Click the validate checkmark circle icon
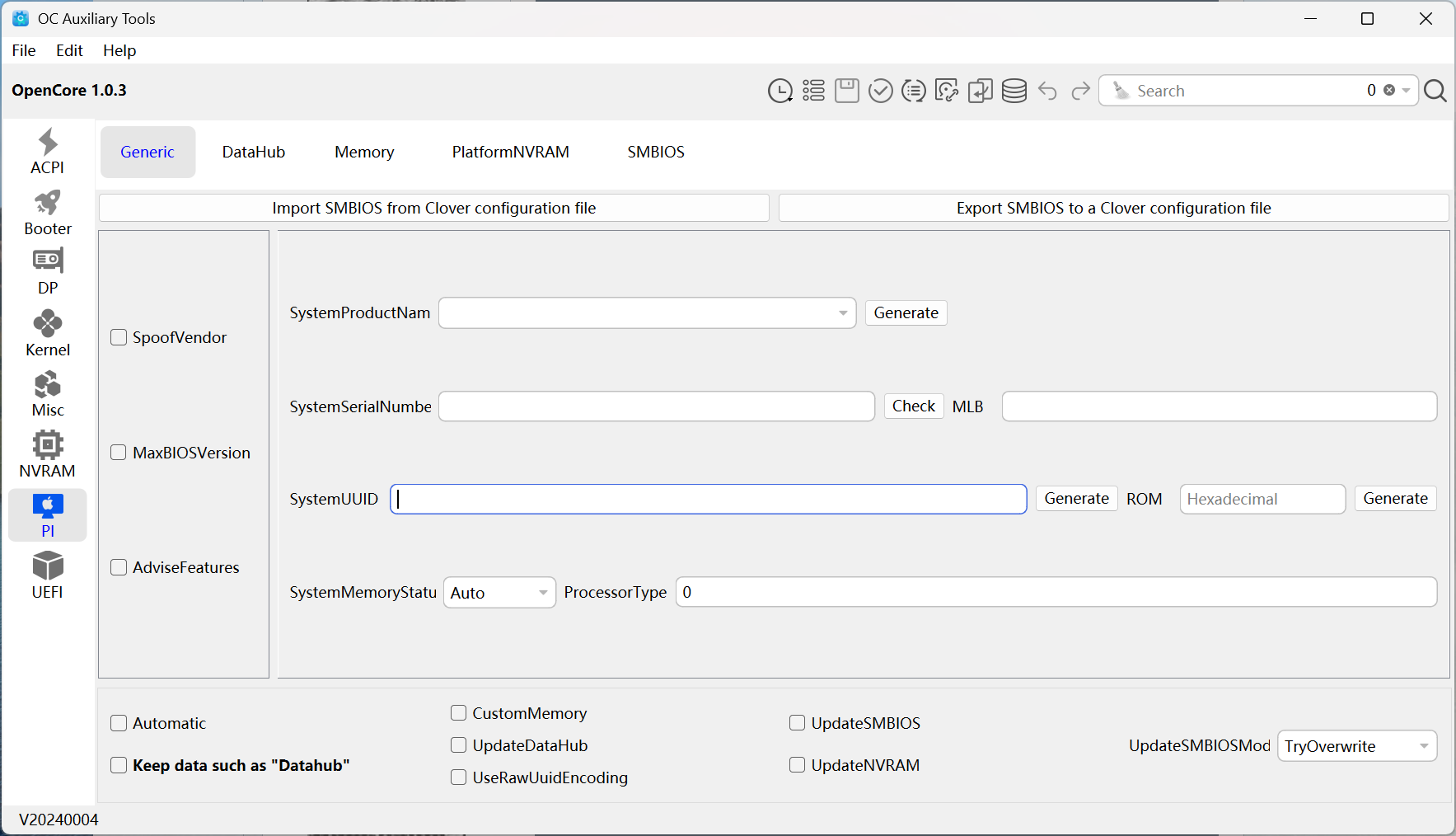The width and height of the screenshot is (1456, 836). coord(880,91)
